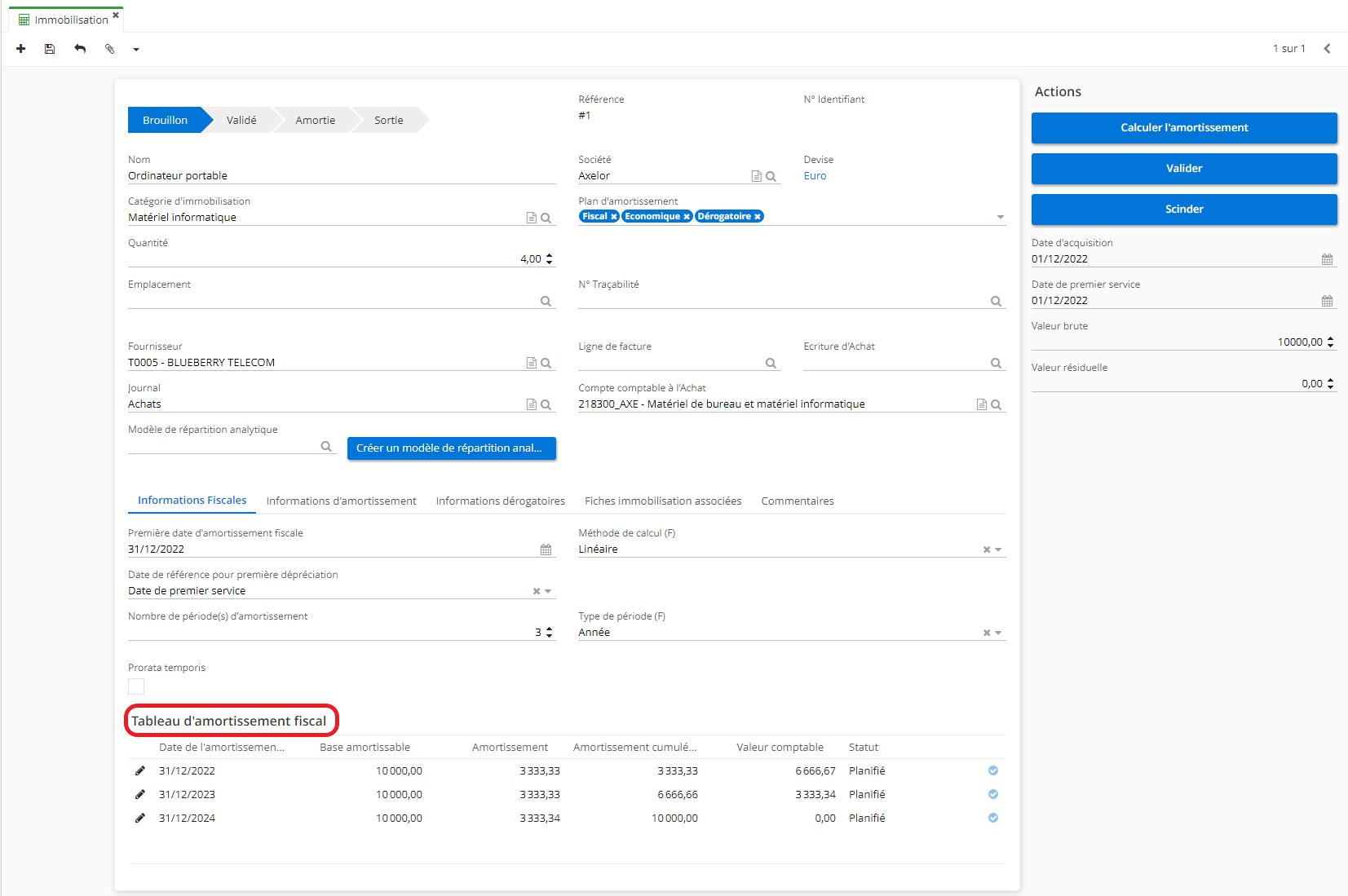Remove the Economique tag from Plan d'amortissement
Image resolution: width=1348 pixels, height=896 pixels.
(x=687, y=217)
